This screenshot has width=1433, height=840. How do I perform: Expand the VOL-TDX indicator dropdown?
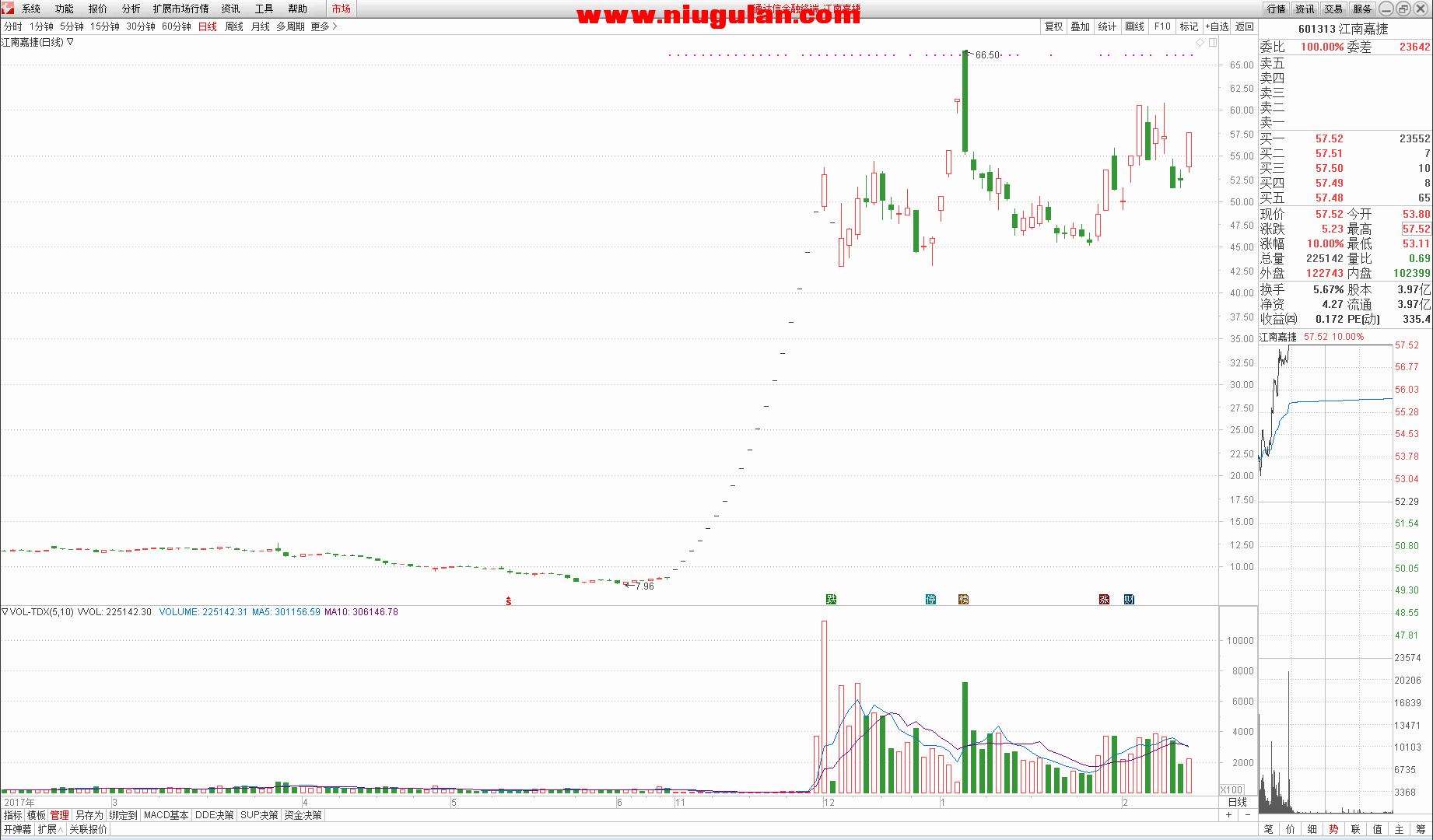pos(5,612)
